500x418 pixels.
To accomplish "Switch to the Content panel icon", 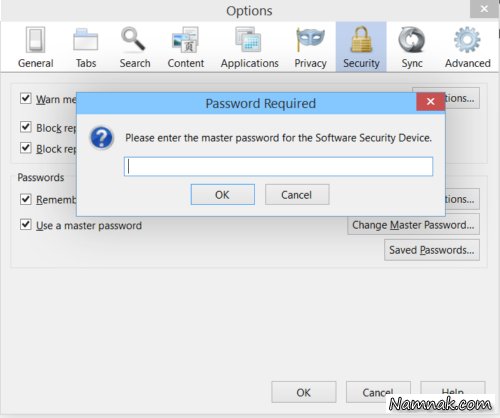I will 185,40.
